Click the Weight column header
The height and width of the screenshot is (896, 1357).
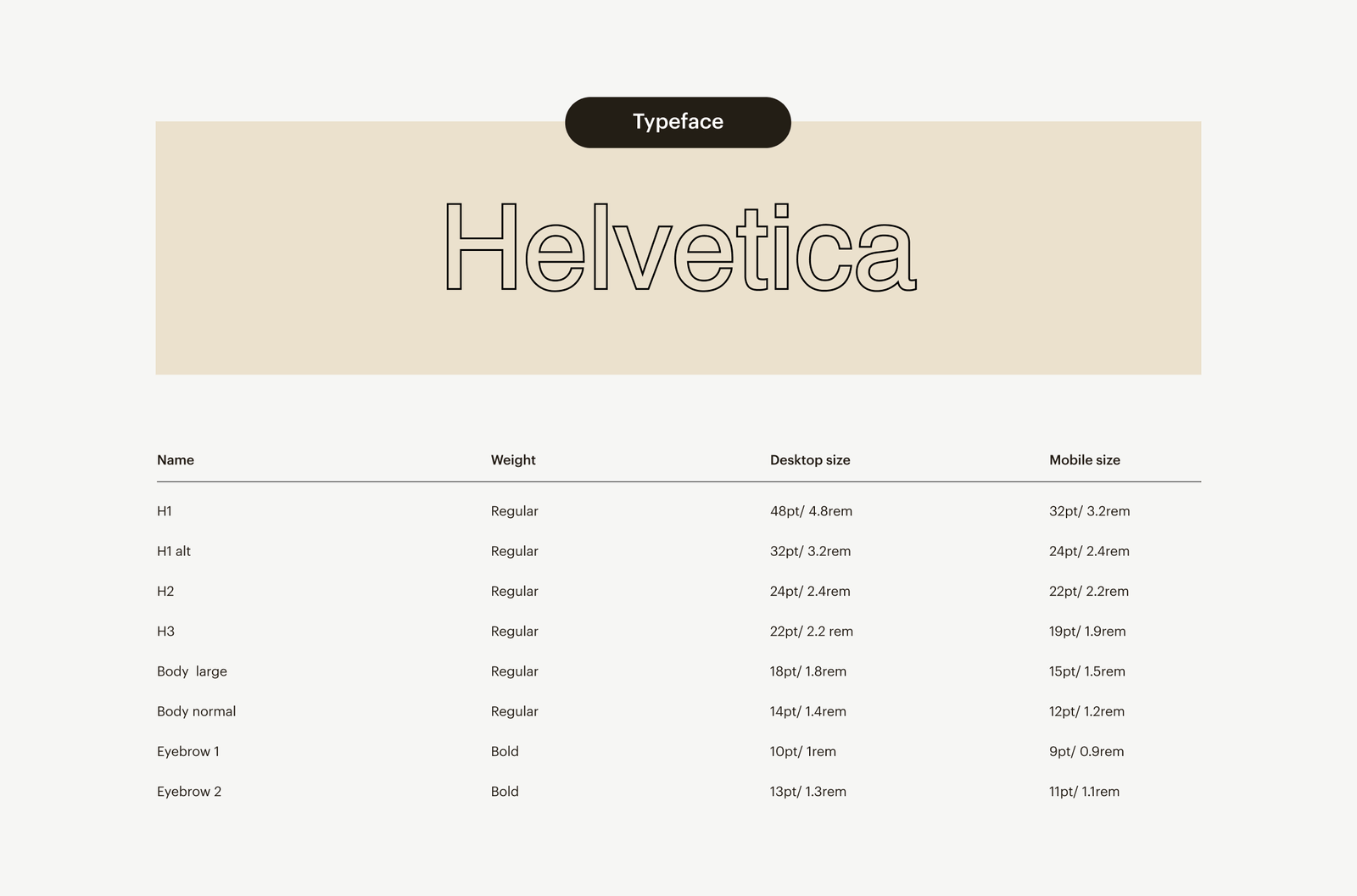(513, 460)
